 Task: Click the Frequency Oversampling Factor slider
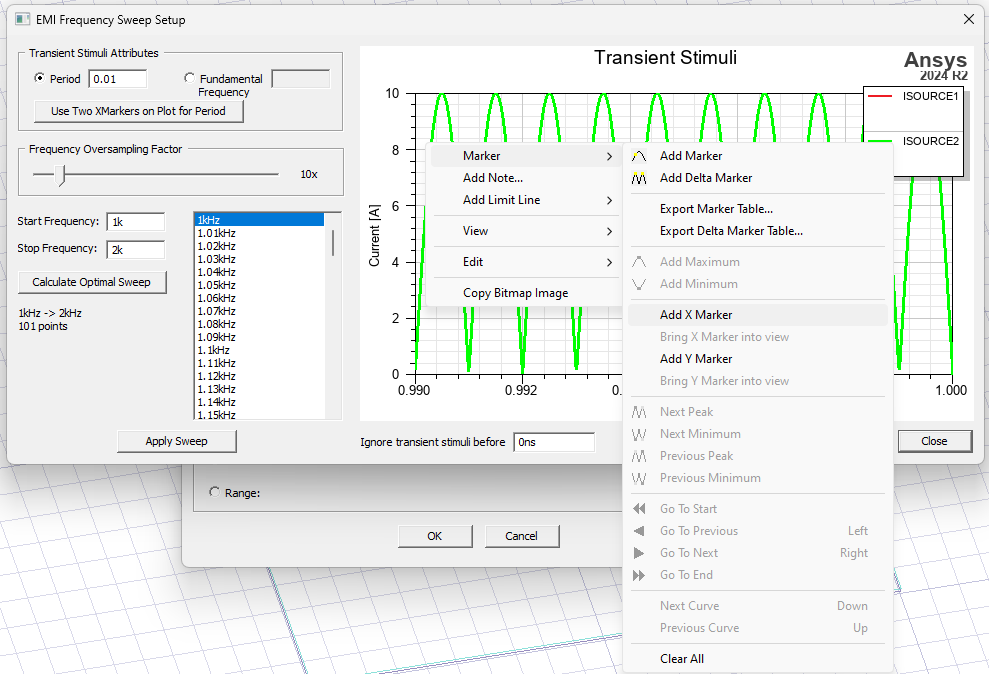(62, 175)
